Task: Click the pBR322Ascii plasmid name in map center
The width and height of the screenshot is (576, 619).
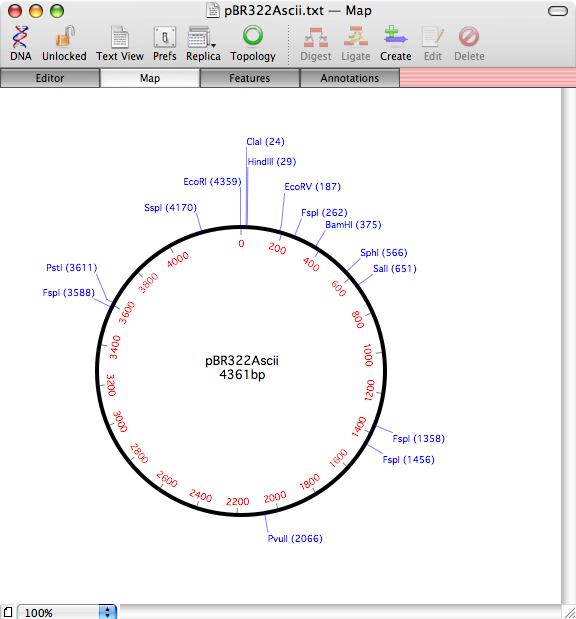Action: point(242,360)
